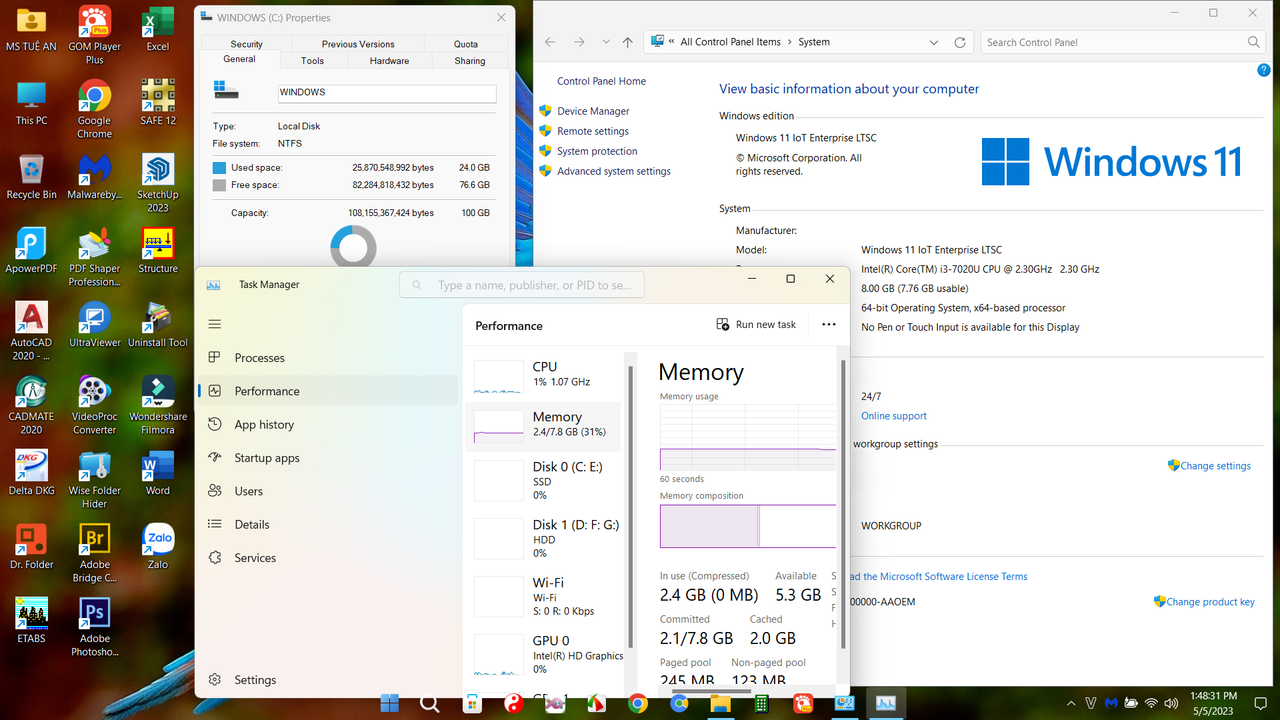Select the SAFE 12 desktop icon

158,103
